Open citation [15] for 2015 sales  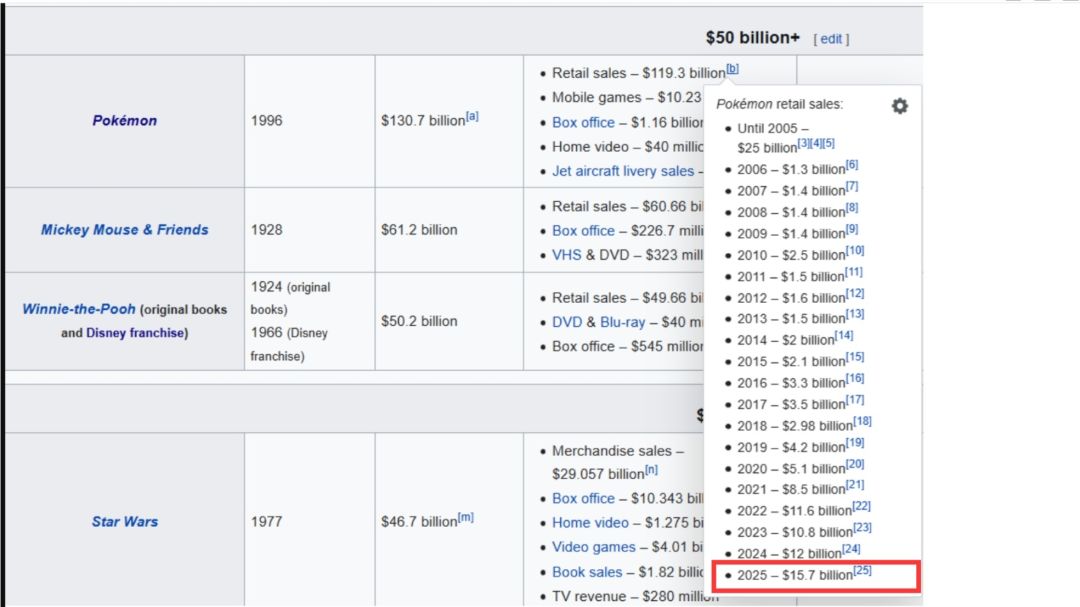click(x=855, y=357)
